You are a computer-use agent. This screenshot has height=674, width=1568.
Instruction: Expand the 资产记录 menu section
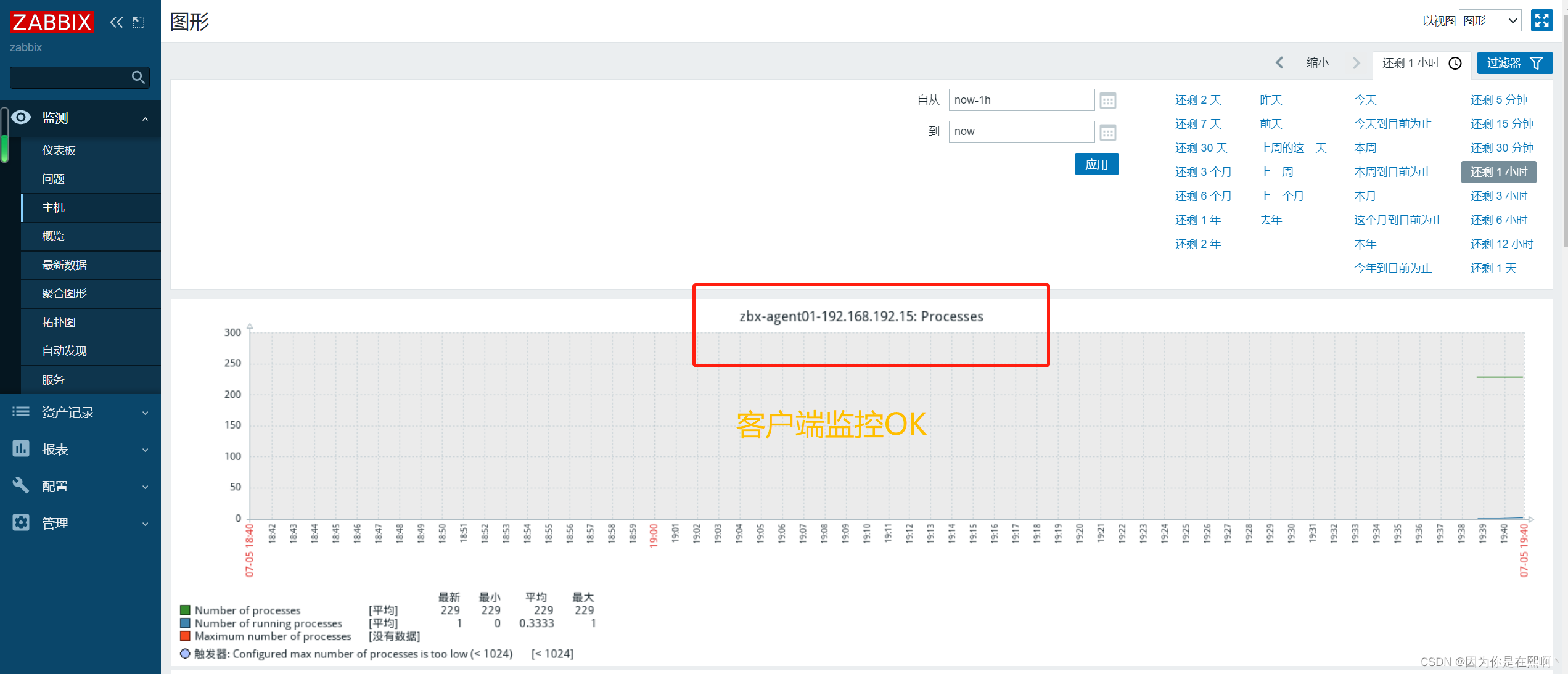(x=145, y=413)
